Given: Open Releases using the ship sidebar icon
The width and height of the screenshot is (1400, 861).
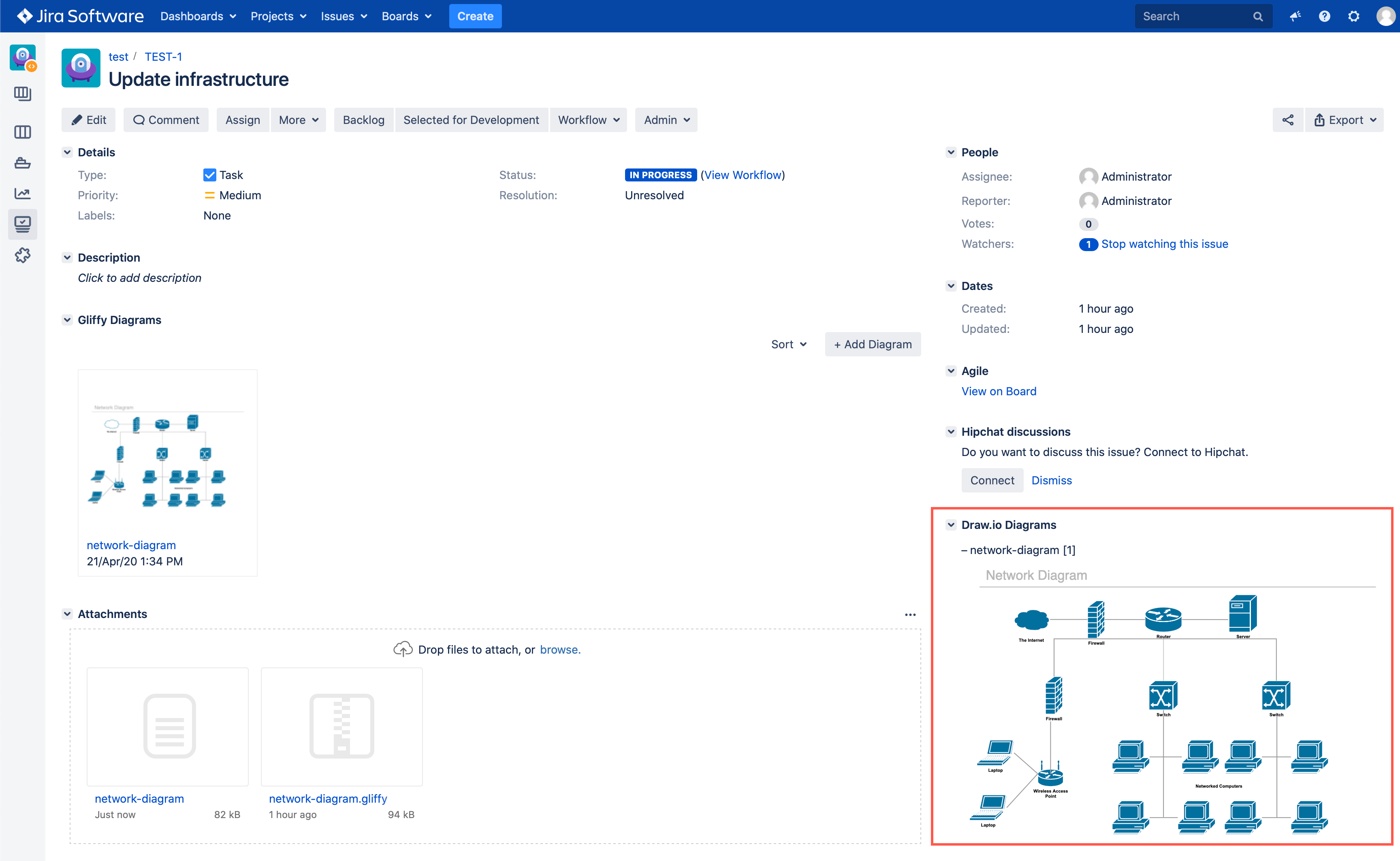Looking at the screenshot, I should [x=23, y=164].
